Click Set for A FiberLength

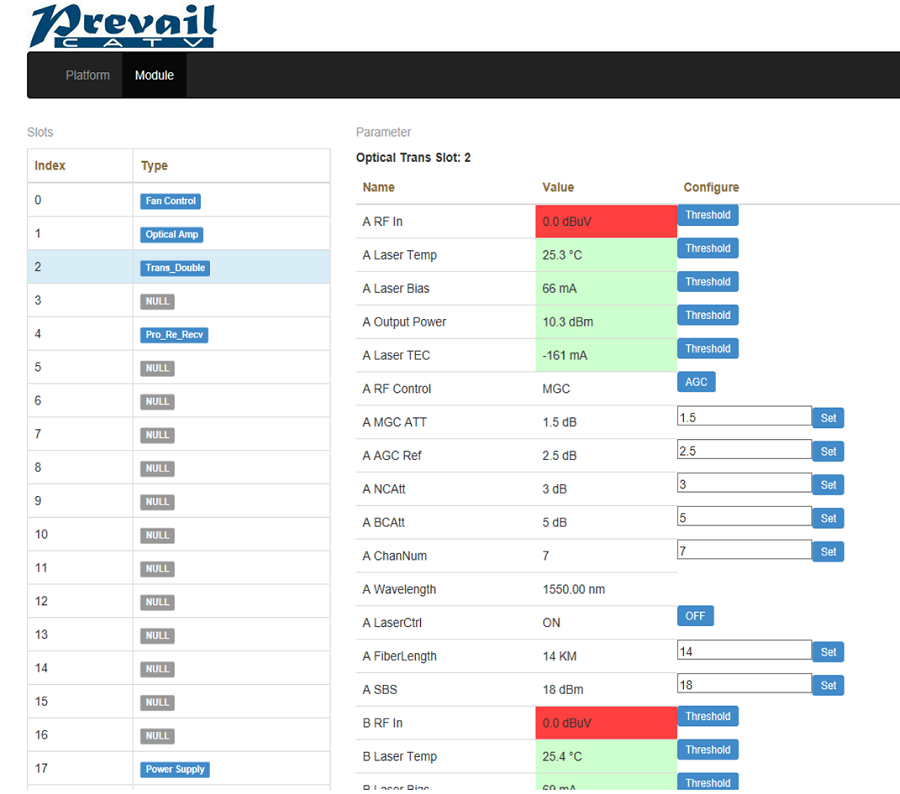pos(828,652)
